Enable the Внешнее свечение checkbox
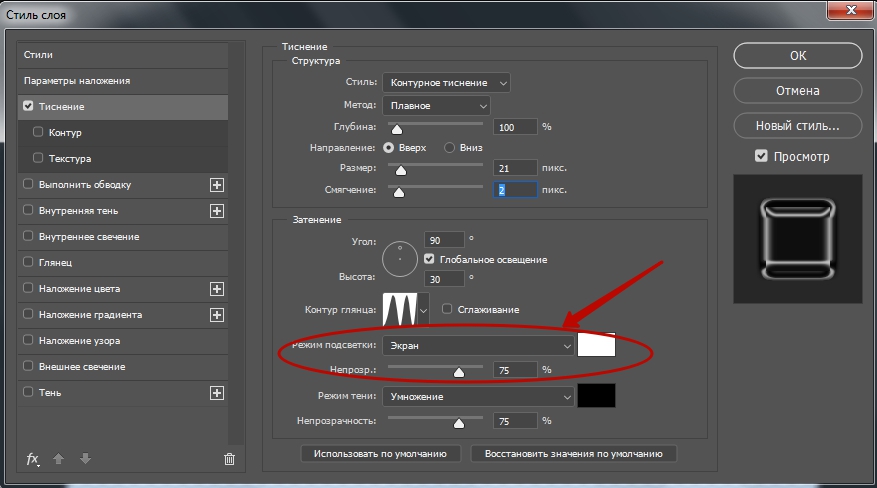Image resolution: width=877 pixels, height=488 pixels. point(28,366)
